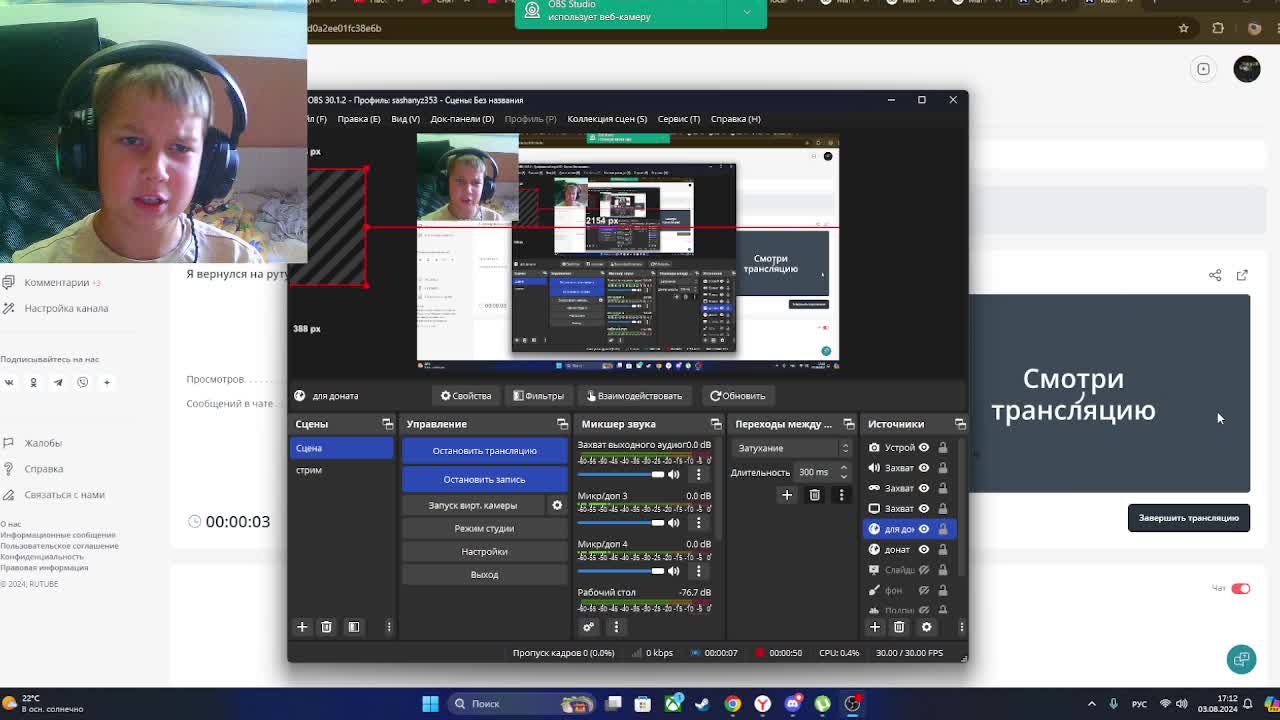Open Микр/доп 4 options three-dot menu
Image resolution: width=1280 pixels, height=720 pixels.
[x=699, y=571]
